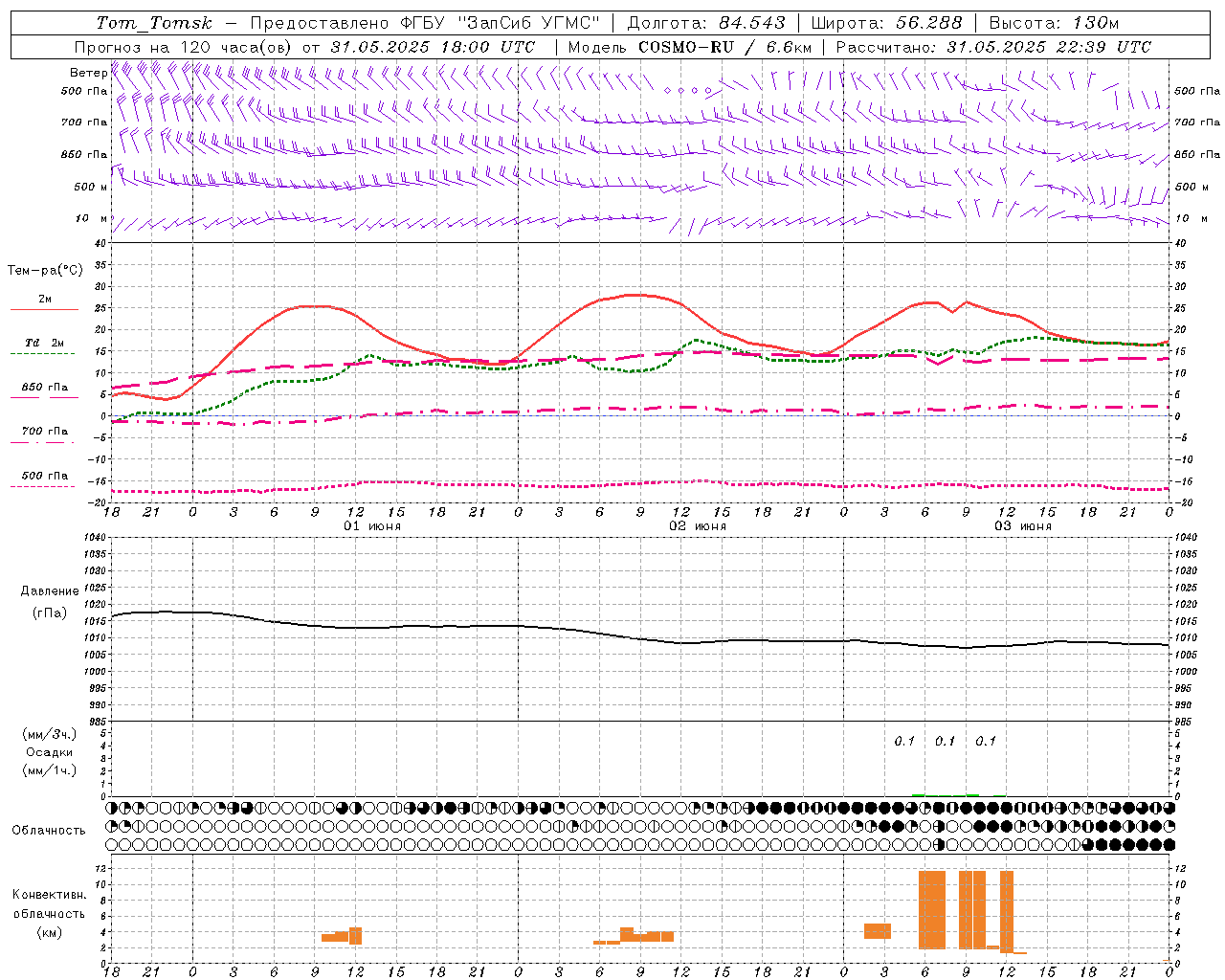
Task: Click the 'Долгота: 84.543' longitude field
Action: 706,23
